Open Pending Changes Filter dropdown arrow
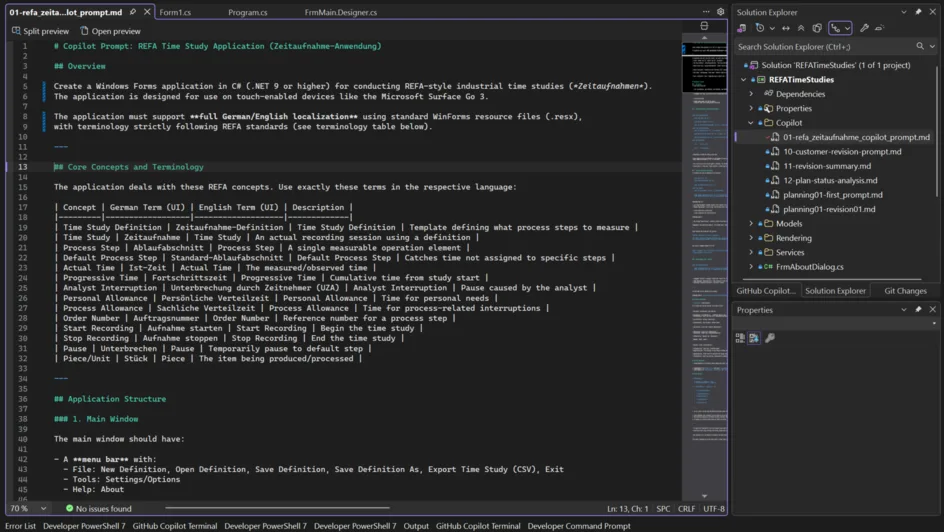 tap(772, 28)
